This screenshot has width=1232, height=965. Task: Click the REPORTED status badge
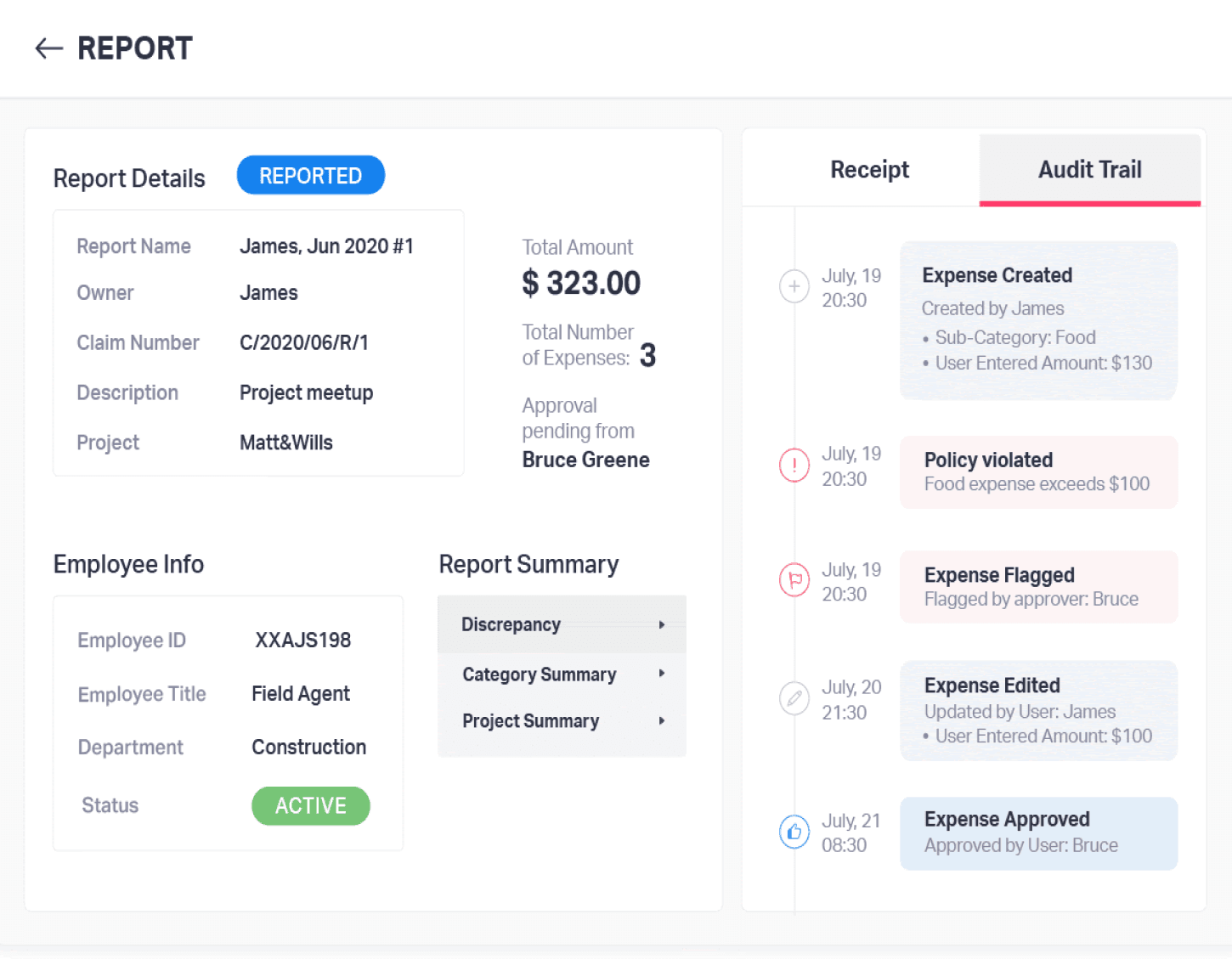(311, 175)
